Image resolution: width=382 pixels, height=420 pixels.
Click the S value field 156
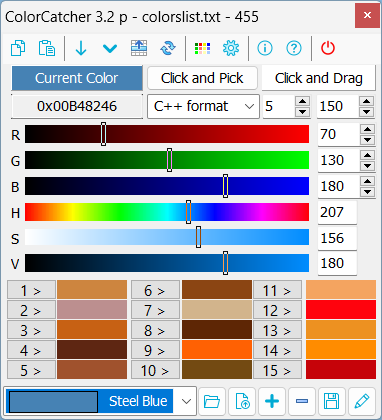[x=337, y=238]
